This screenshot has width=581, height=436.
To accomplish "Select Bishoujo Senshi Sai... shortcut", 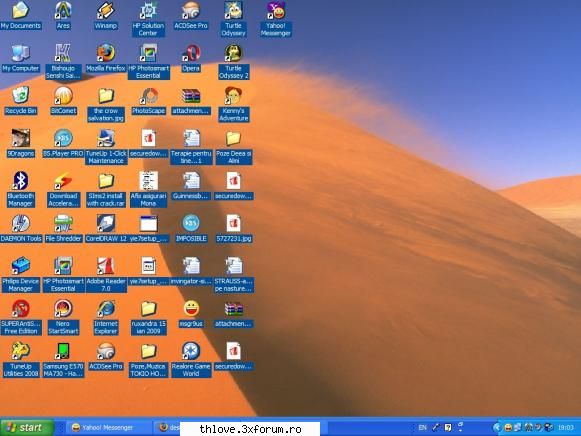I will coord(63,61).
